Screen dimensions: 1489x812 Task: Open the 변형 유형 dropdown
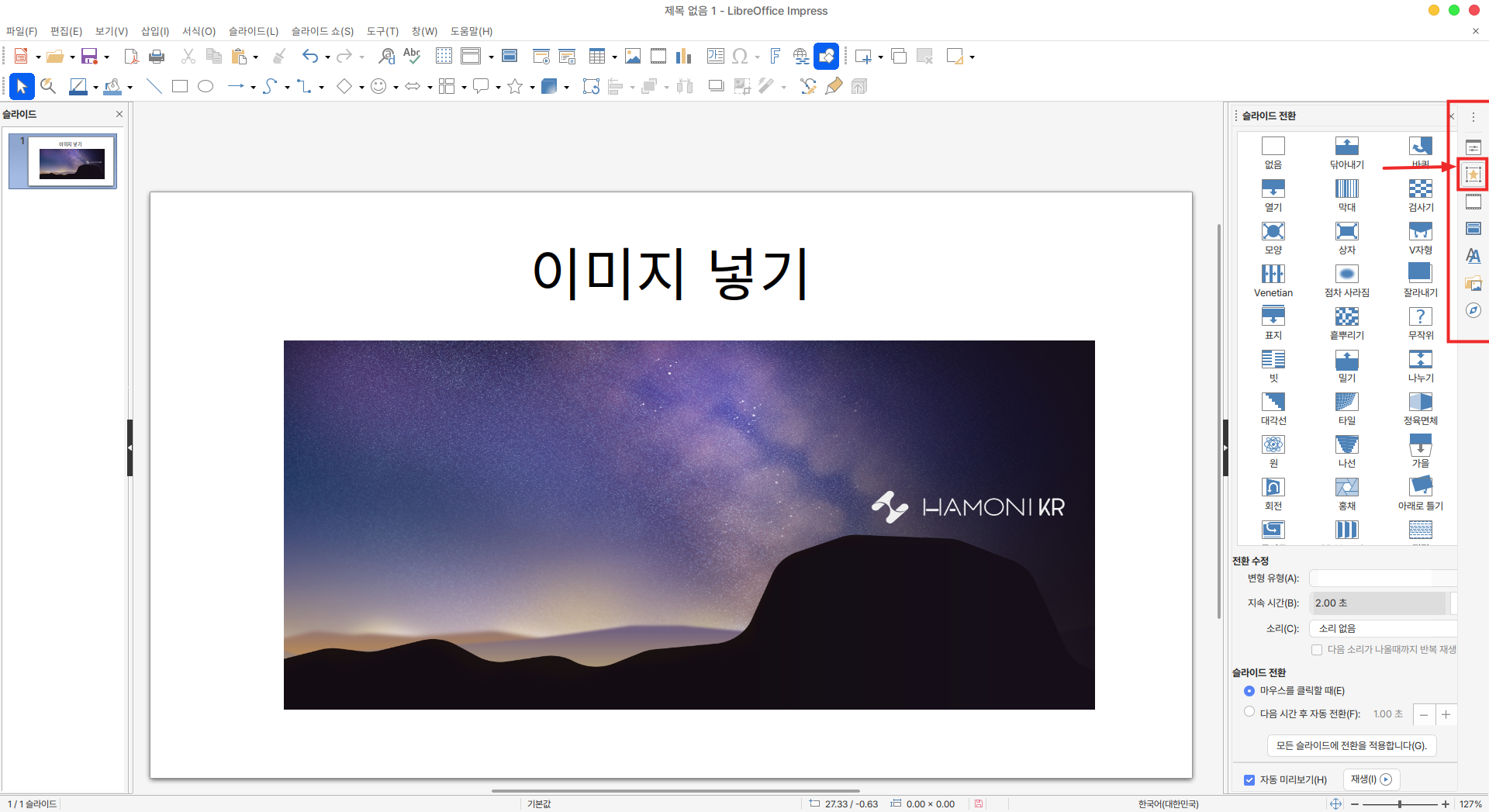click(1382, 579)
